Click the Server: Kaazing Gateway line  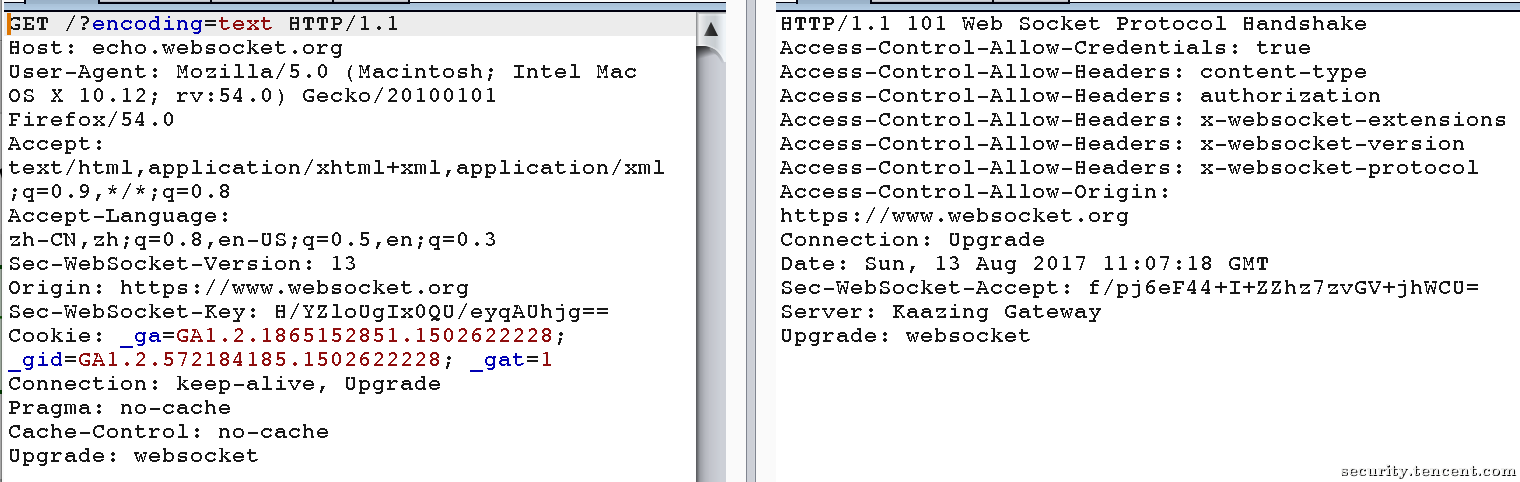[940, 312]
